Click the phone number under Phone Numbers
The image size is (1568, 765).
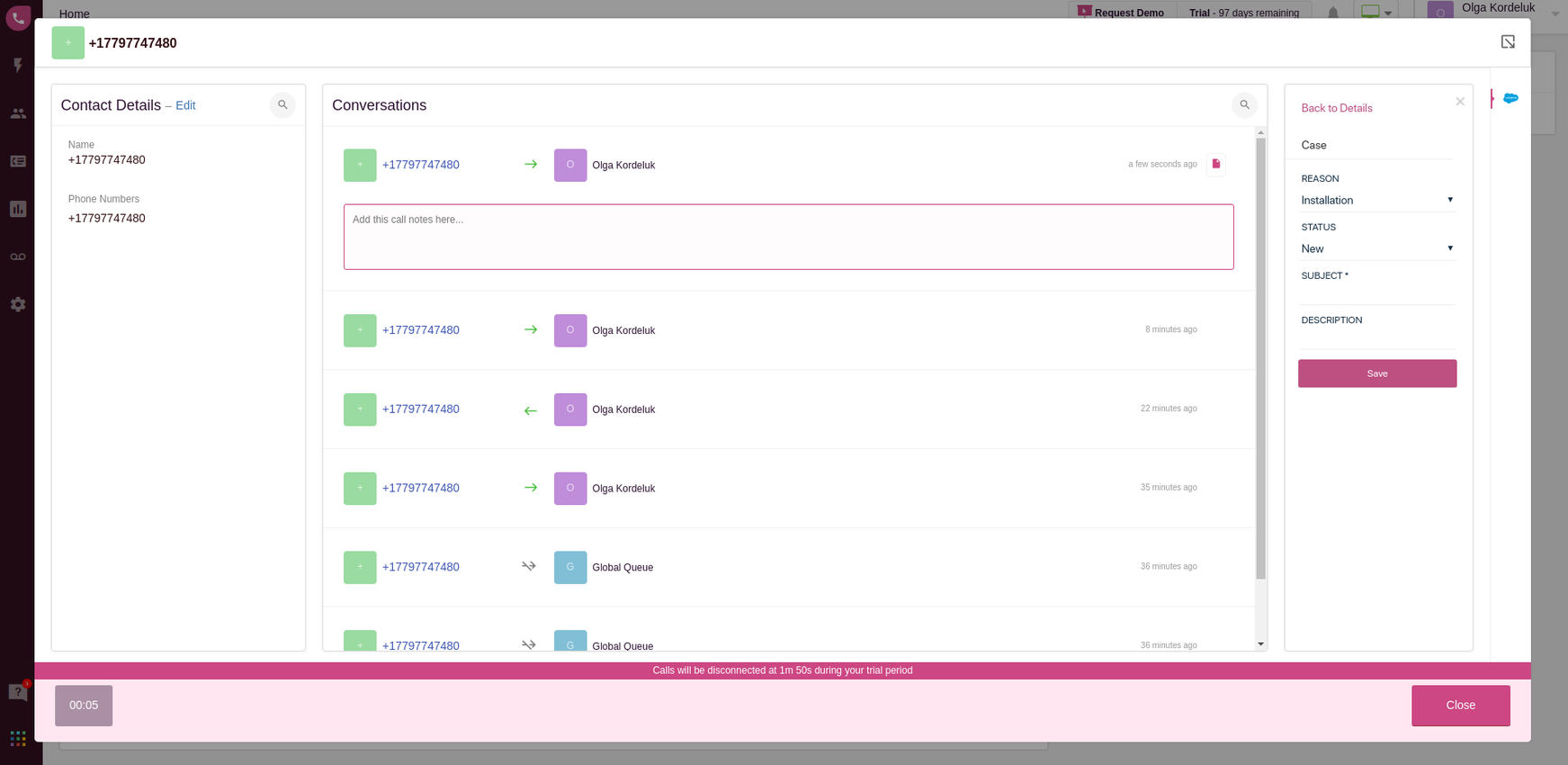[106, 219]
